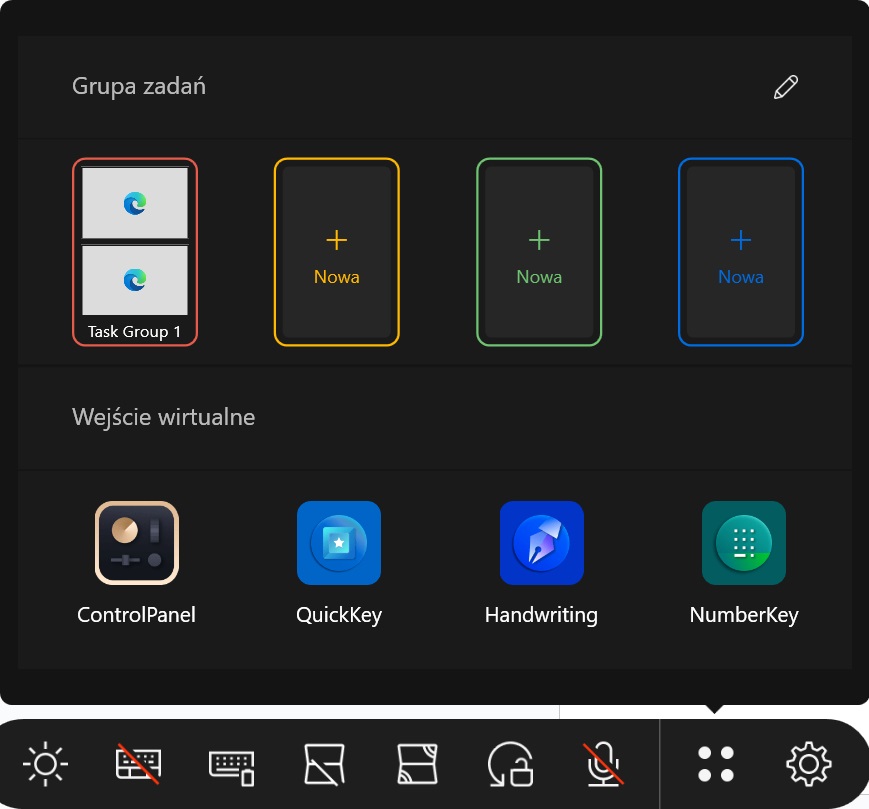Viewport: 869px width, 809px height.
Task: Add new task group in blue slot
Action: tap(741, 252)
